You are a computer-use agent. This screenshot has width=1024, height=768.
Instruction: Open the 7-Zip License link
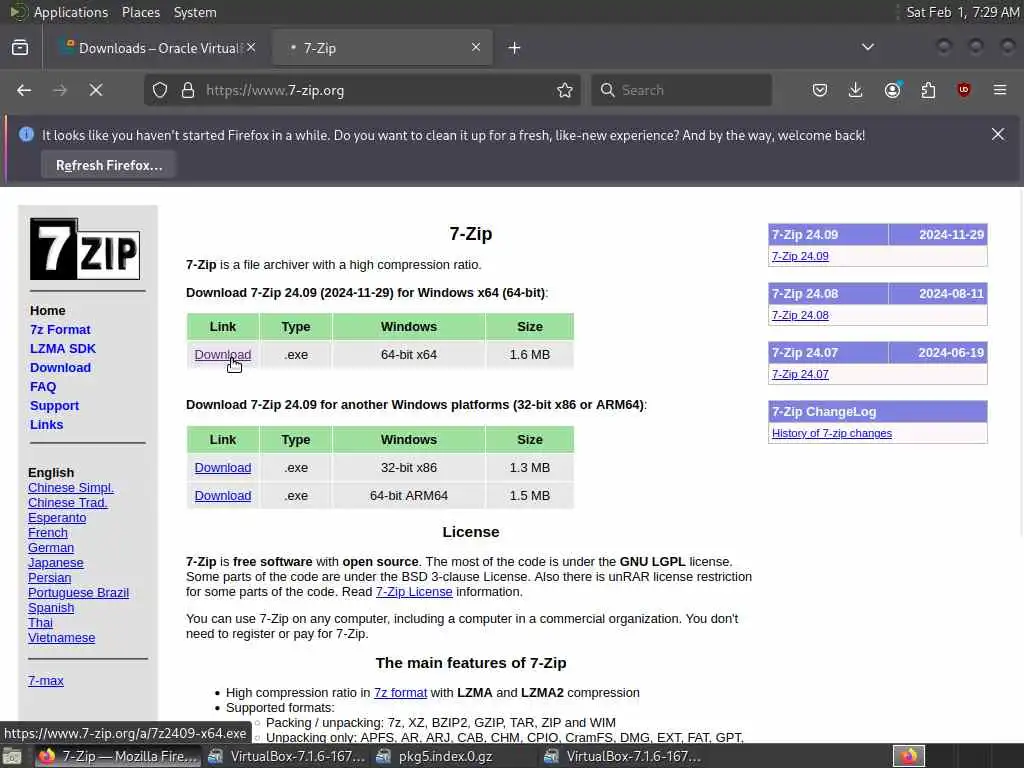coord(414,592)
